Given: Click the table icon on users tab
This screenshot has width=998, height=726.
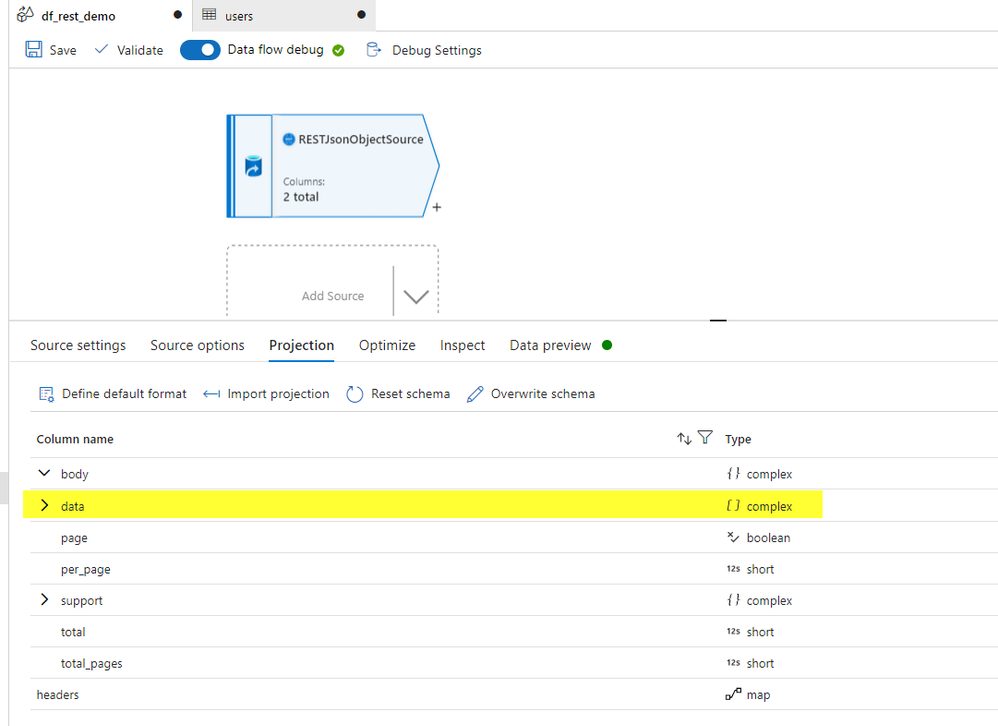Looking at the screenshot, I should 209,15.
